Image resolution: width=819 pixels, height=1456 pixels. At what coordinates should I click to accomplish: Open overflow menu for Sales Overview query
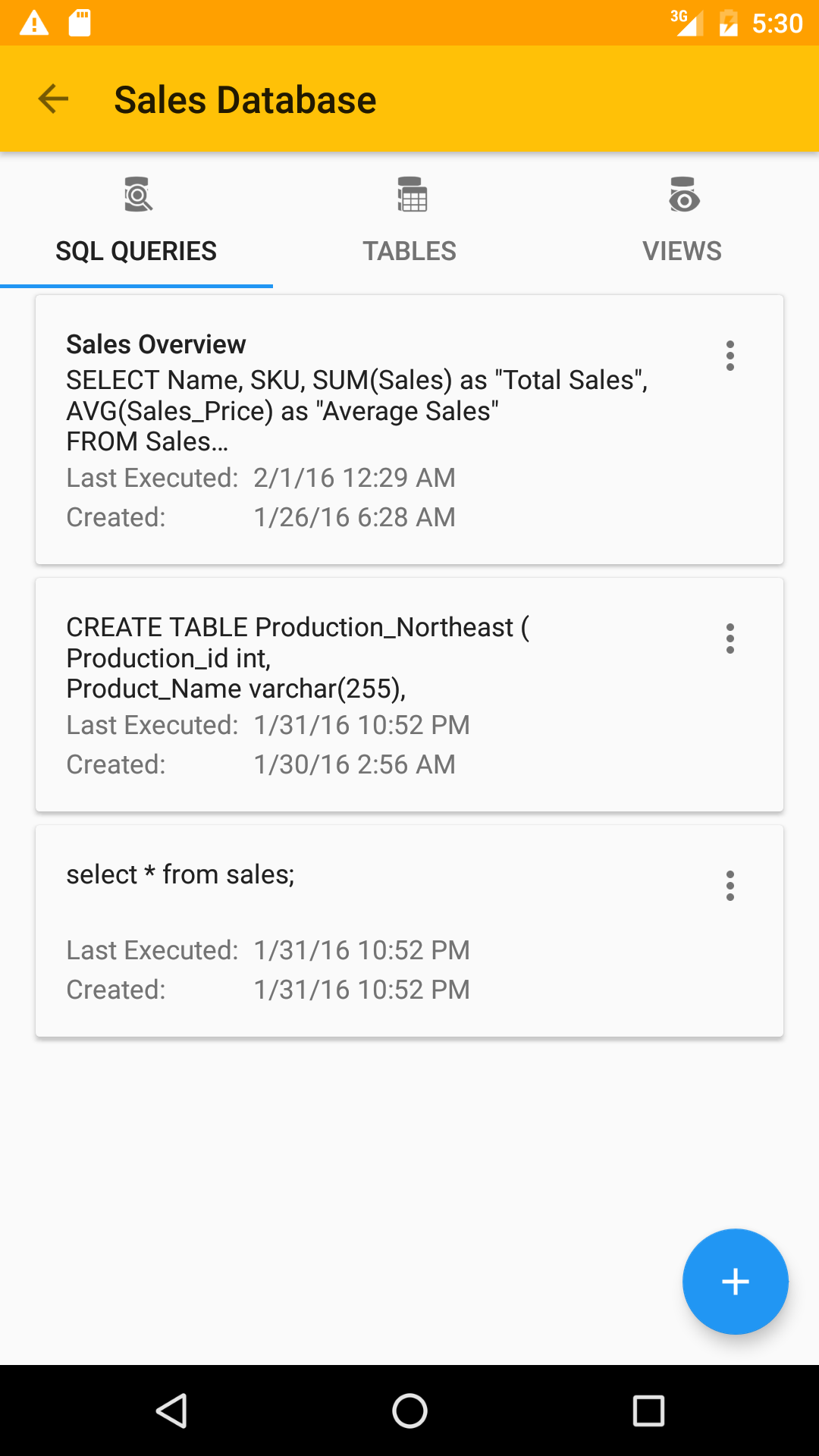click(730, 356)
